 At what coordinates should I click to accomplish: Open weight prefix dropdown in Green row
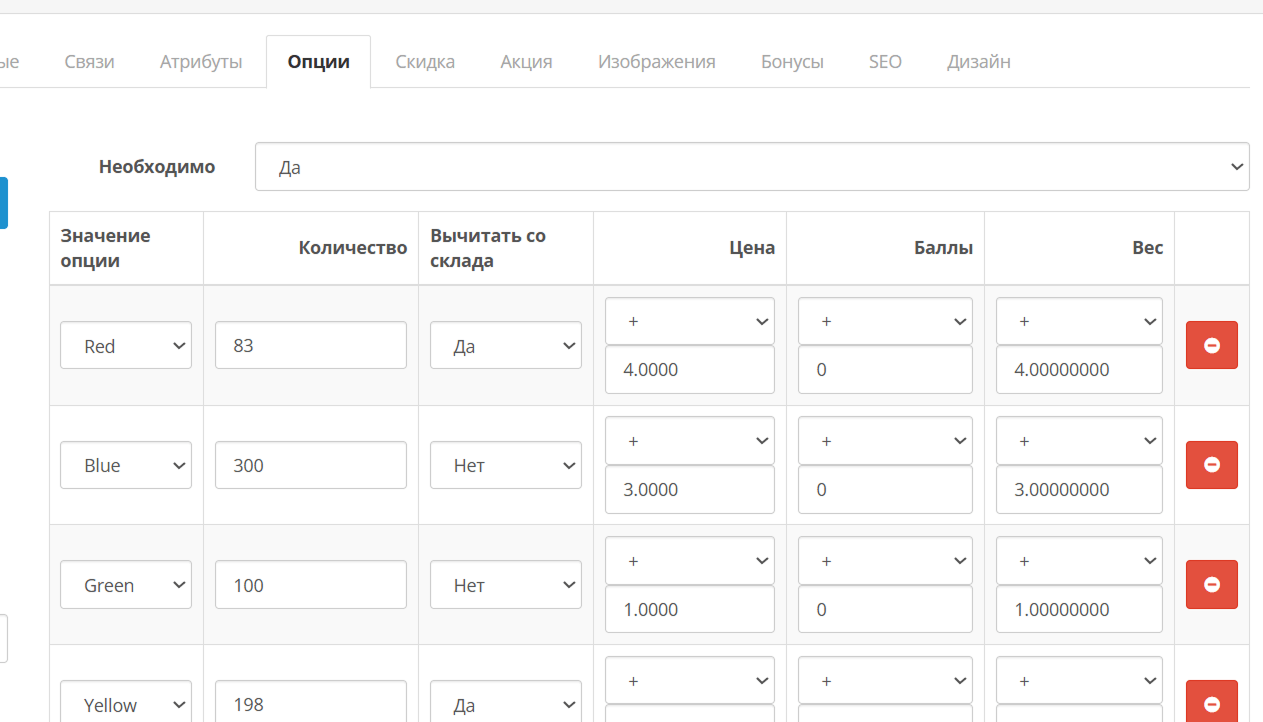click(1079, 561)
